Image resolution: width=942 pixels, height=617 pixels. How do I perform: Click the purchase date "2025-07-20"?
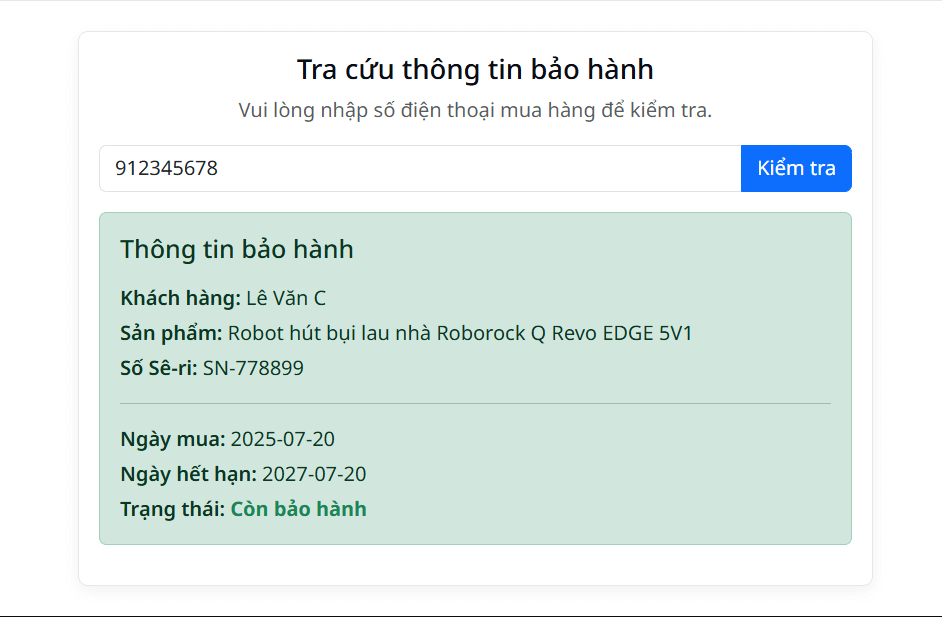click(283, 438)
